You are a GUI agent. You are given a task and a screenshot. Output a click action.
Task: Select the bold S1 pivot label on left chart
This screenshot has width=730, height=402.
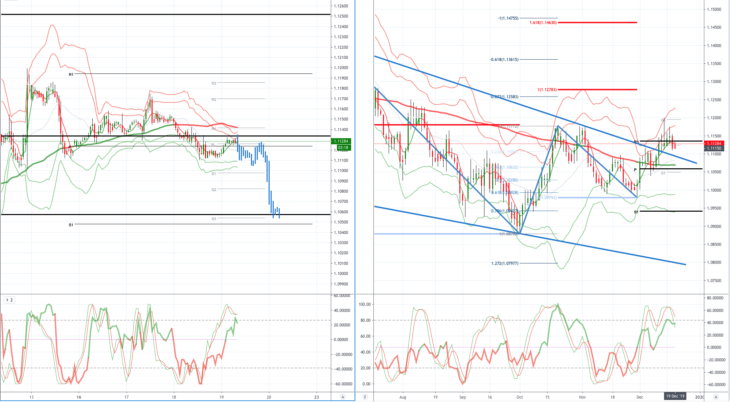point(71,225)
